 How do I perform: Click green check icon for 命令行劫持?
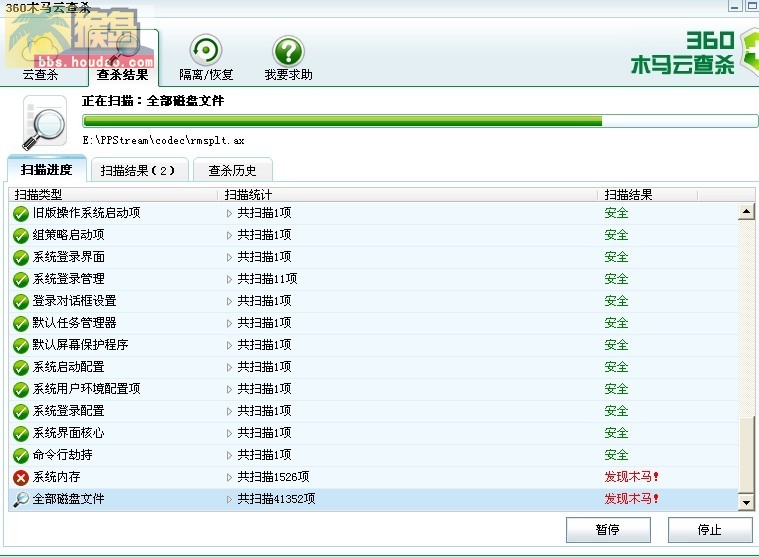pyautogui.click(x=21, y=456)
